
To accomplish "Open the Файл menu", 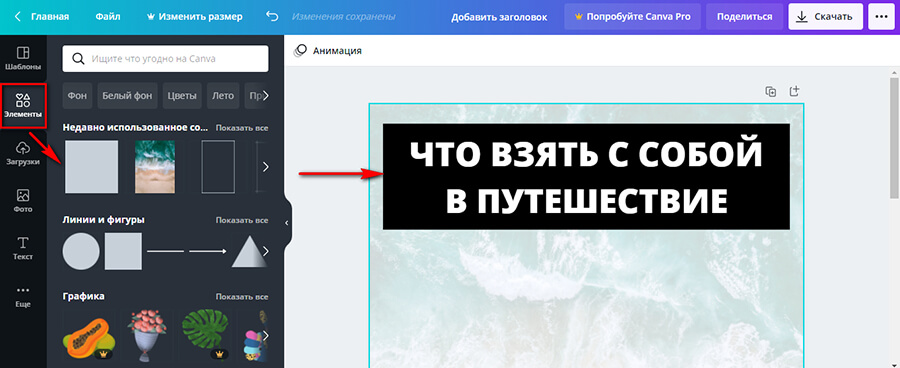I will (108, 17).
